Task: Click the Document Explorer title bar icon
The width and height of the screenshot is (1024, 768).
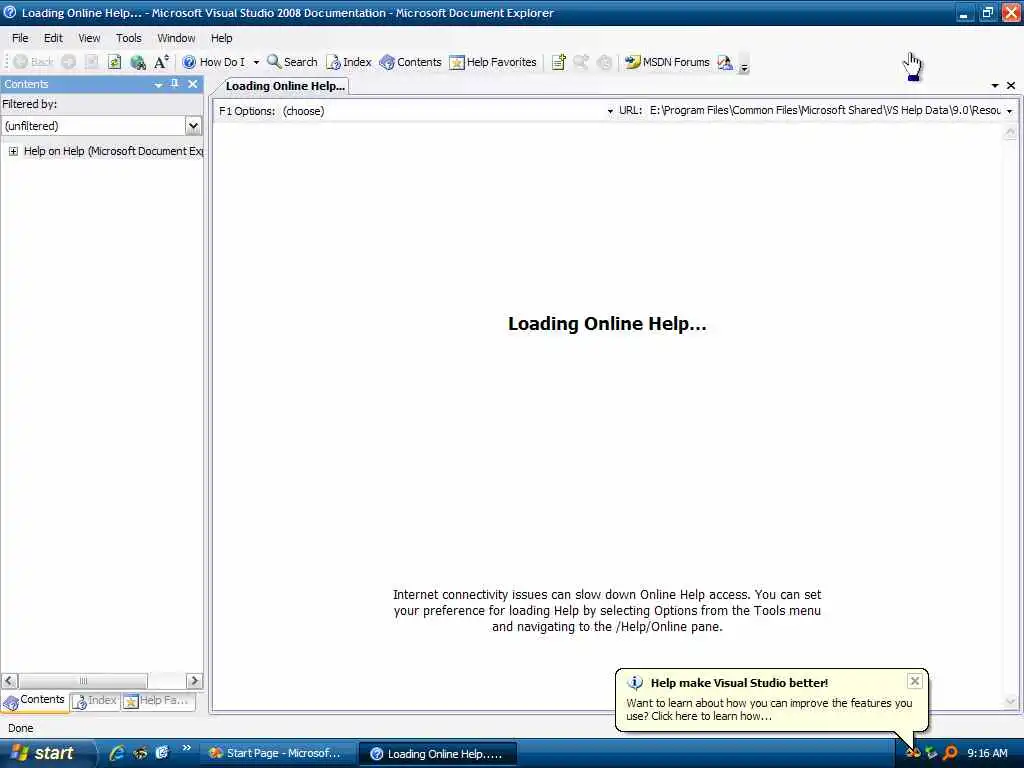Action: click(10, 12)
